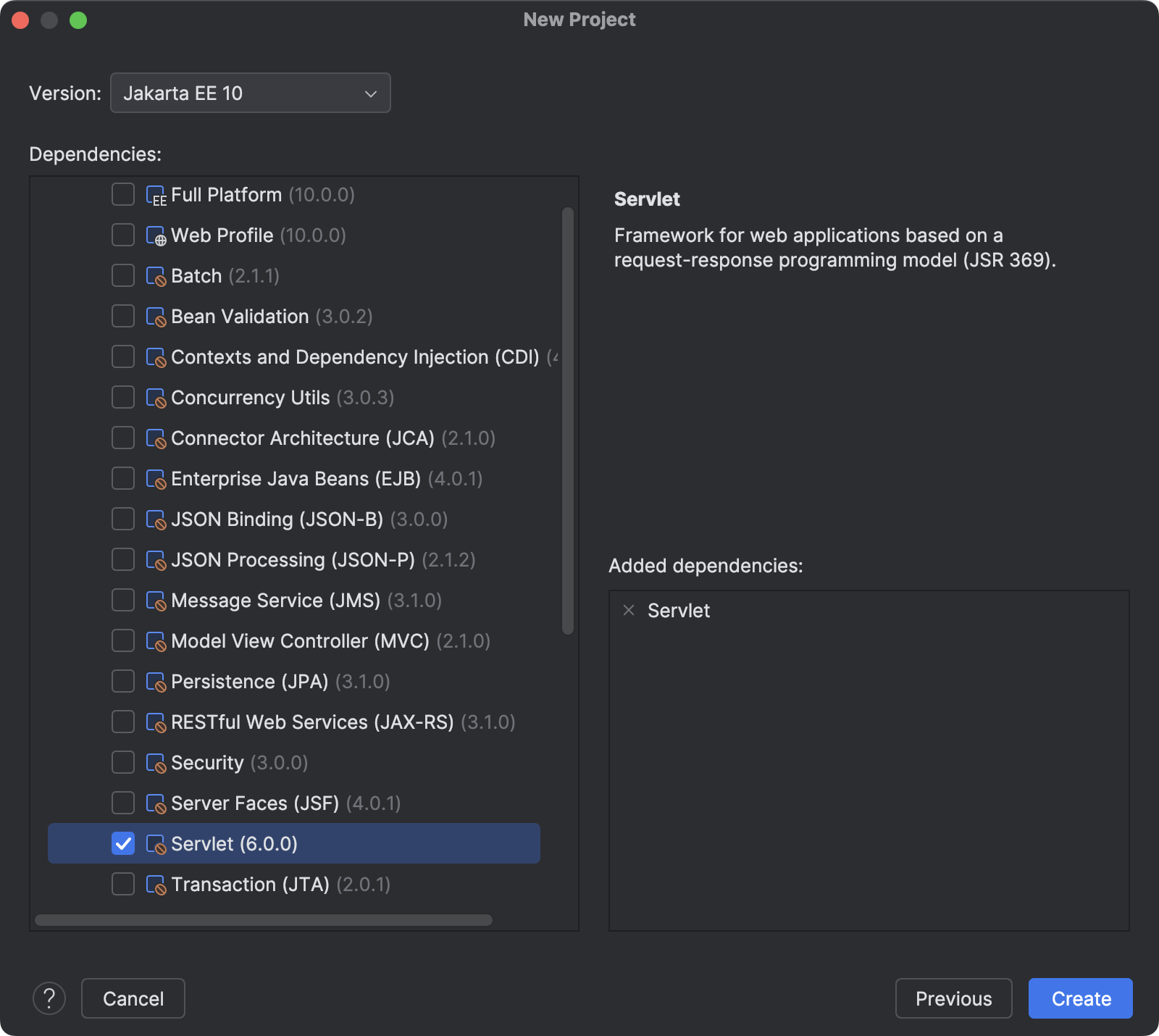Click the Bean Validation library icon

pyautogui.click(x=156, y=316)
